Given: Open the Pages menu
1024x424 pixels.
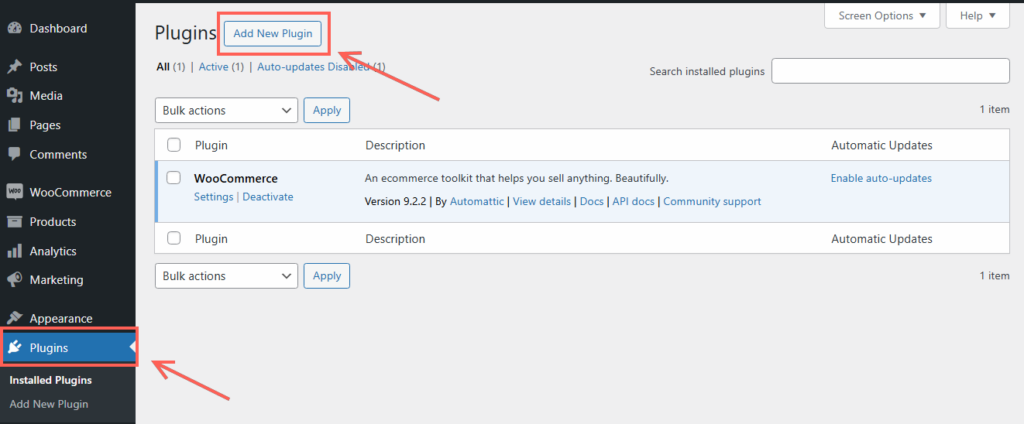Looking at the screenshot, I should (x=45, y=125).
